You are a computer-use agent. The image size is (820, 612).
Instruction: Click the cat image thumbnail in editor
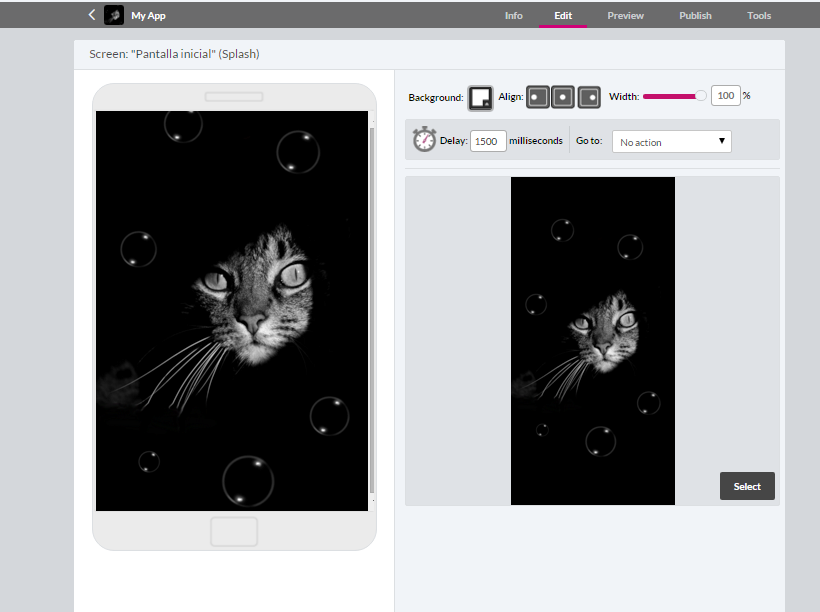click(593, 341)
